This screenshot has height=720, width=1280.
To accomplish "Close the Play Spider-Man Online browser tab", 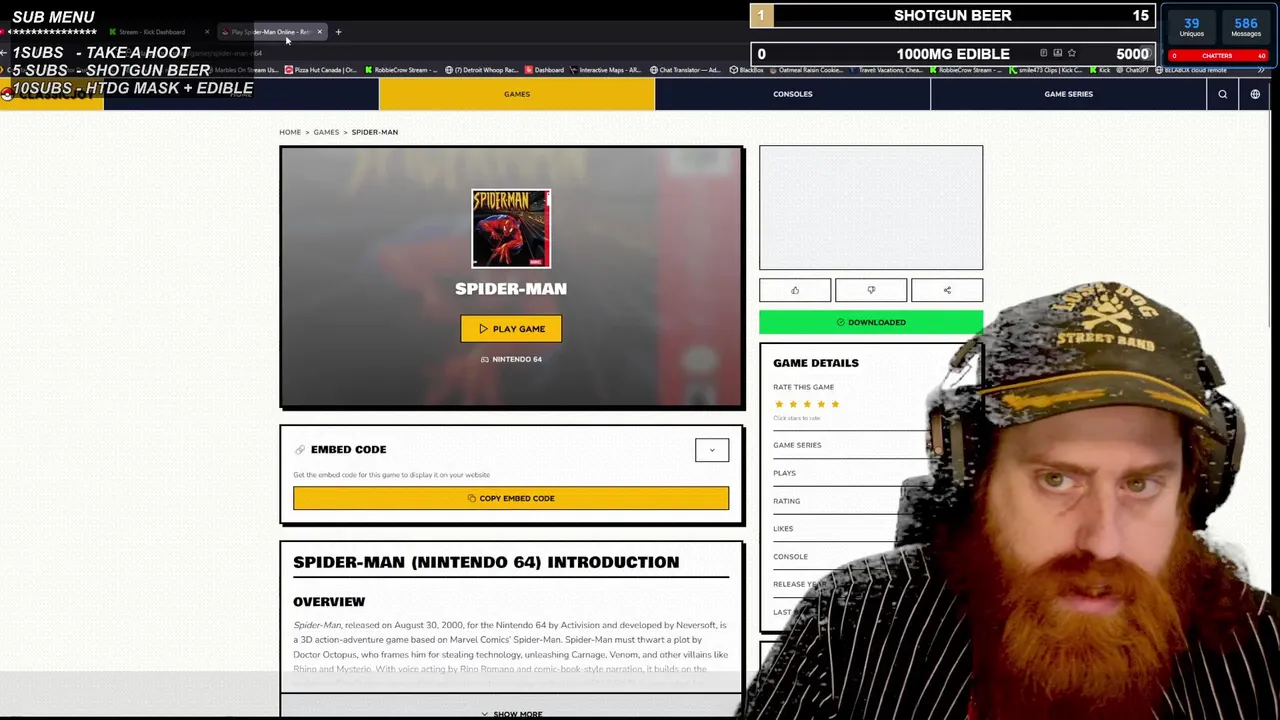I will click(x=320, y=32).
